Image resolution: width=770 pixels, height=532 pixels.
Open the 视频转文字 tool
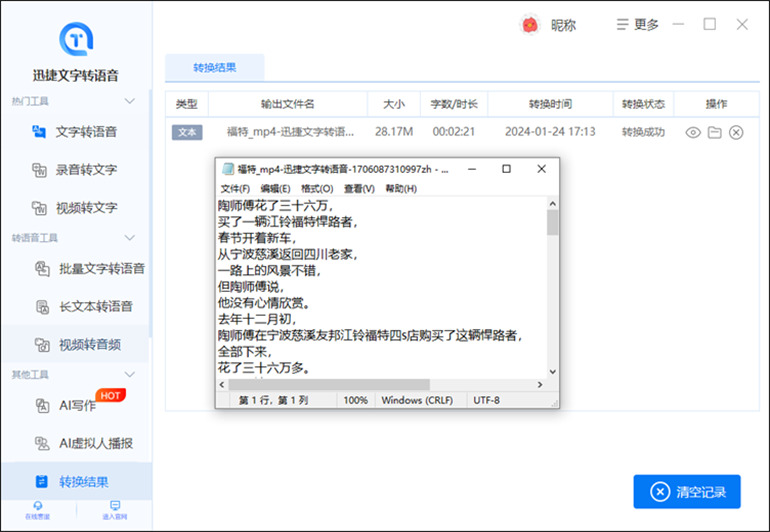tap(75, 208)
